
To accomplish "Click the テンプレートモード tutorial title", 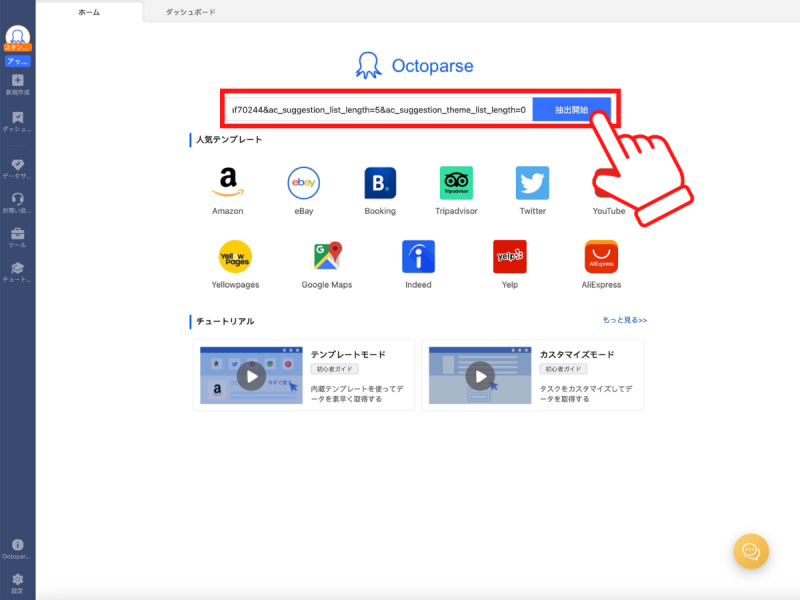I will [348, 354].
